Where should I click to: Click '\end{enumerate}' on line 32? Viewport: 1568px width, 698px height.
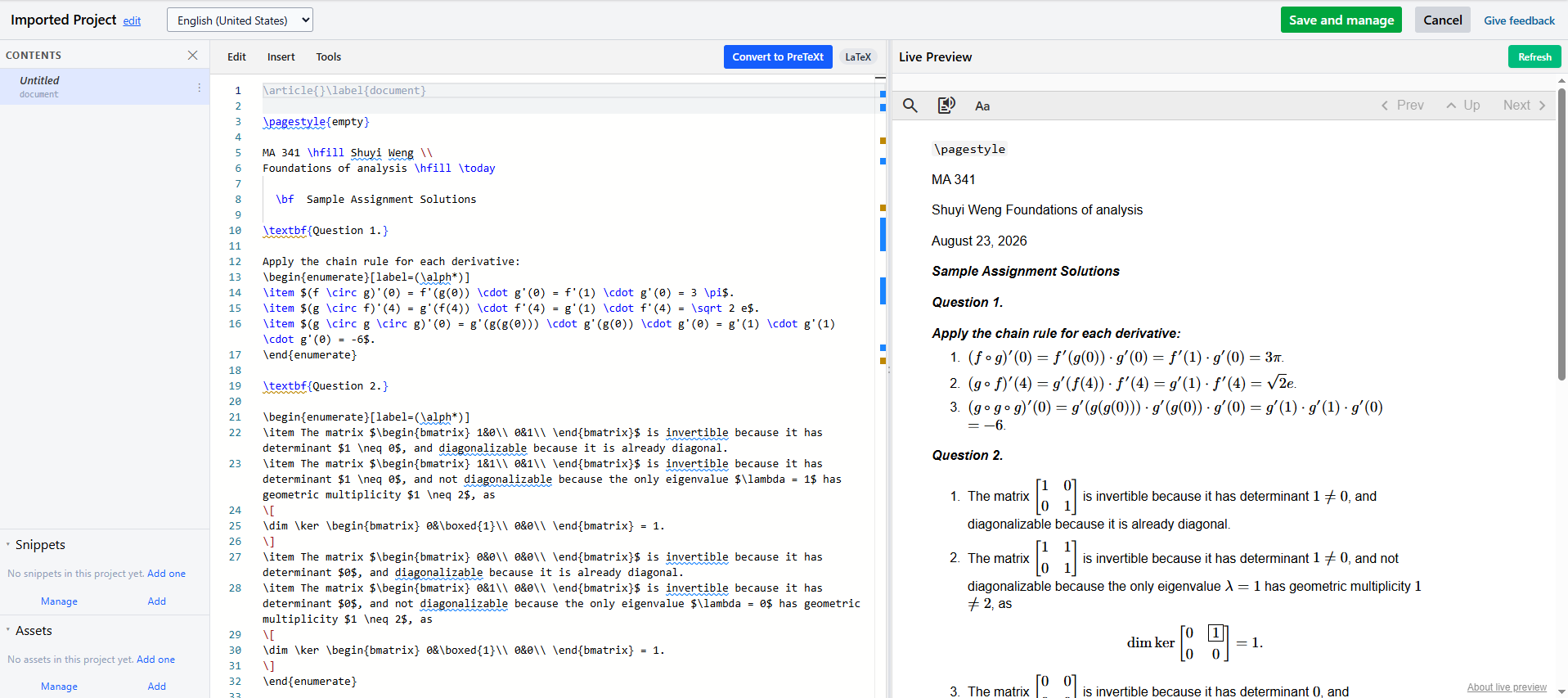coord(309,682)
